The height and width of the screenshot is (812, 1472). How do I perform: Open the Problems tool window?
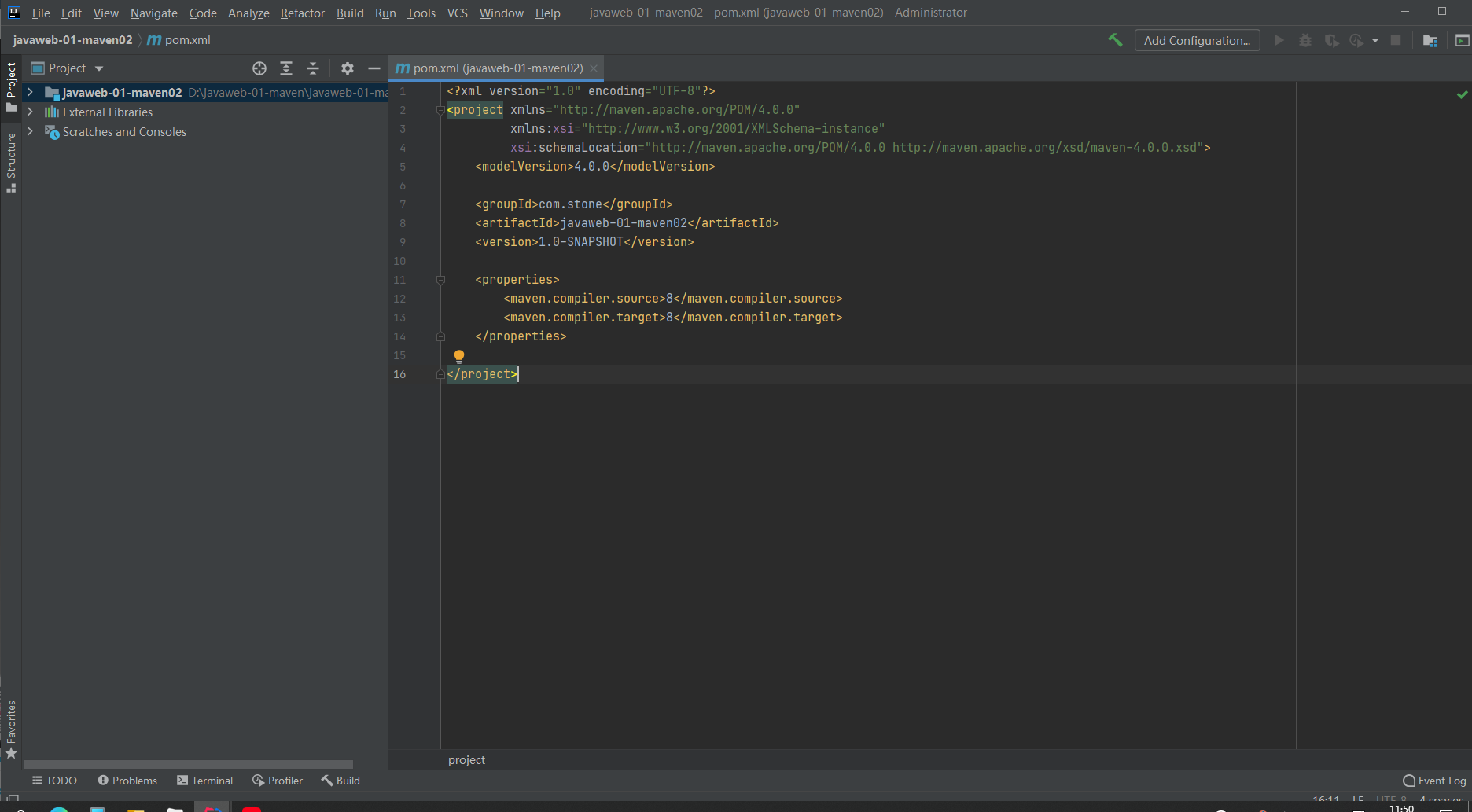(x=127, y=781)
